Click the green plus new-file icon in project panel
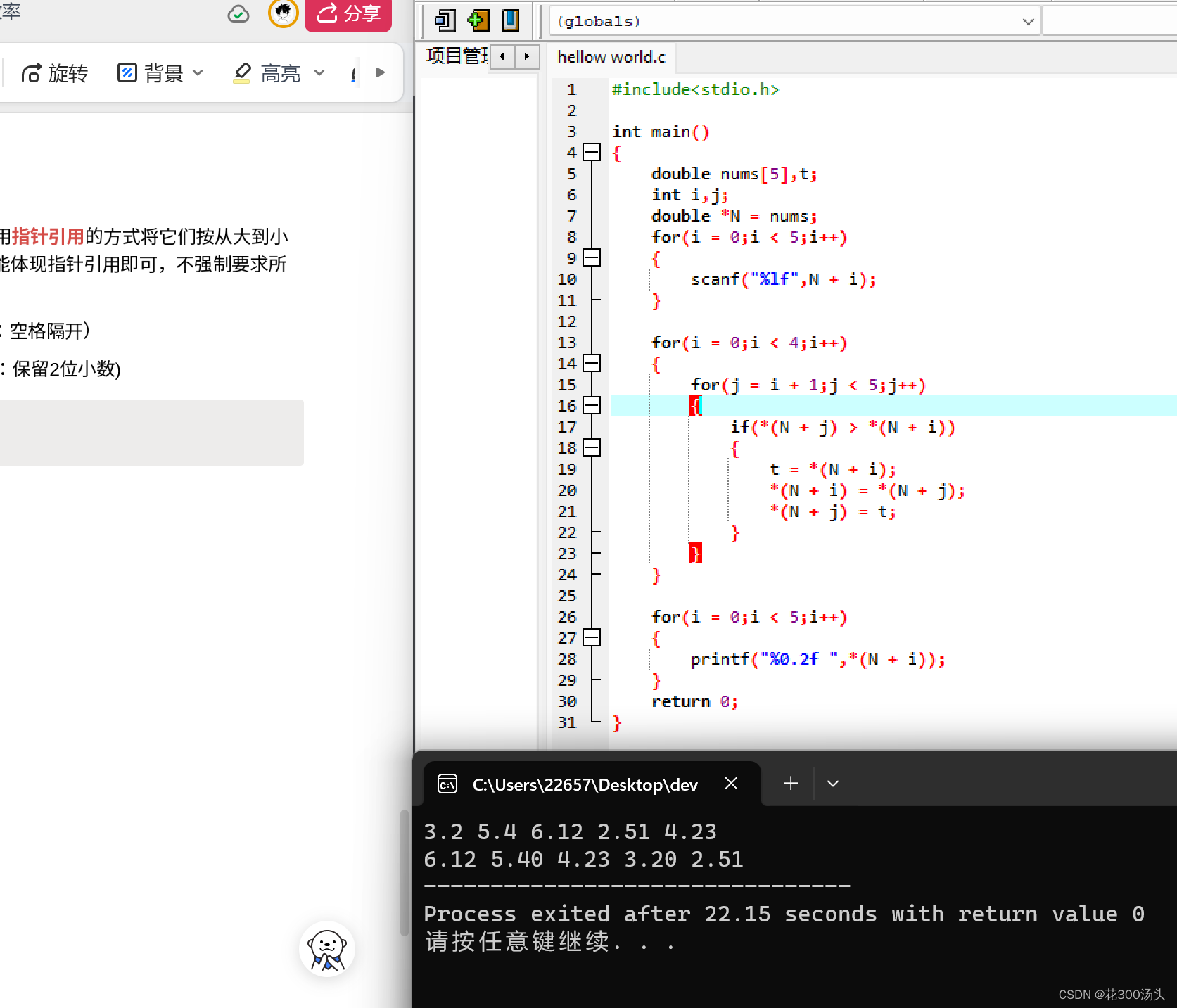The image size is (1177, 1008). coord(478,20)
